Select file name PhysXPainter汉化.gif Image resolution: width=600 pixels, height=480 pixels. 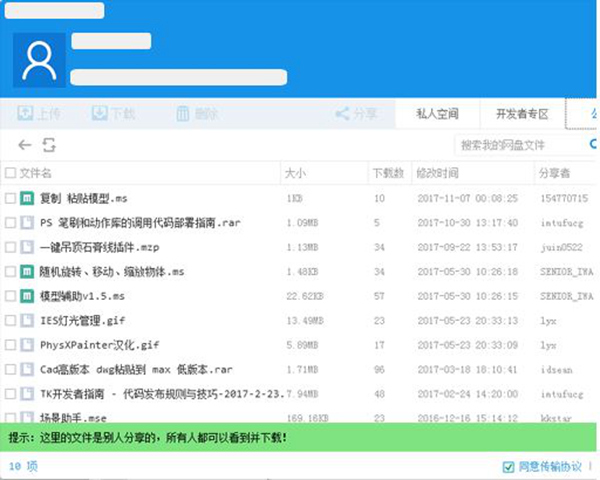pos(99,345)
